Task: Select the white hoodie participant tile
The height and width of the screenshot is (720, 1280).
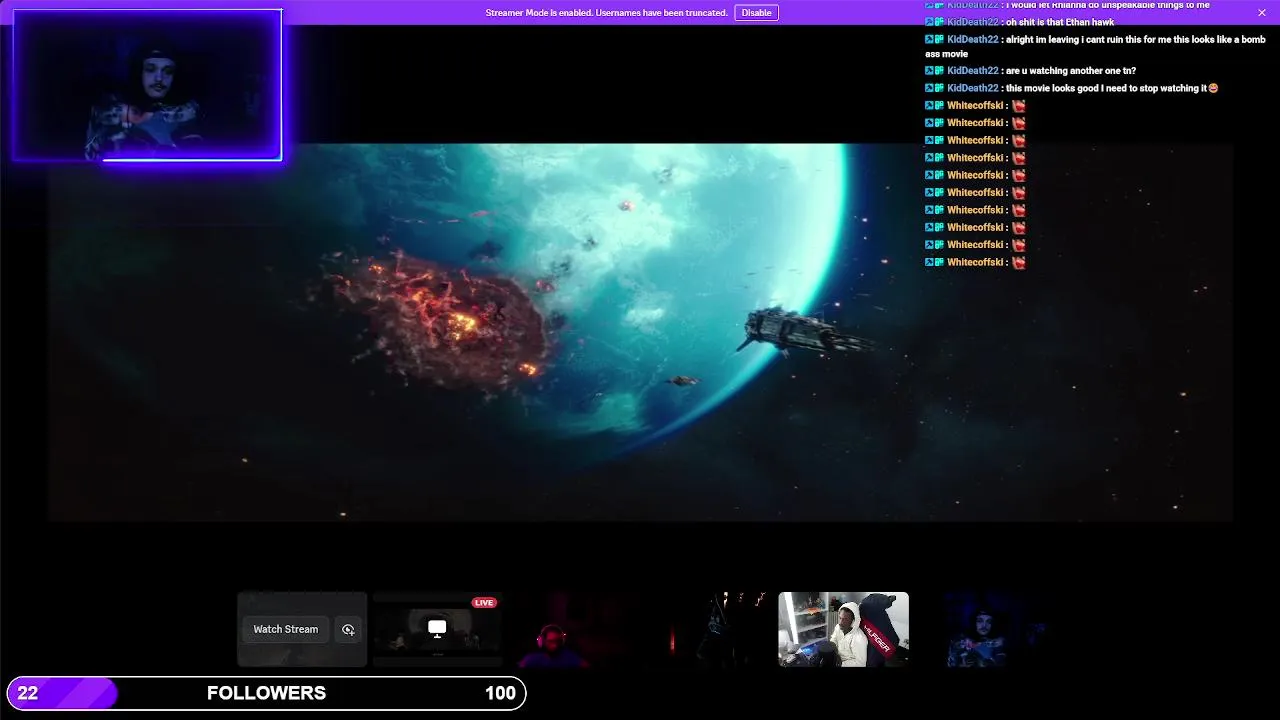Action: coord(844,629)
